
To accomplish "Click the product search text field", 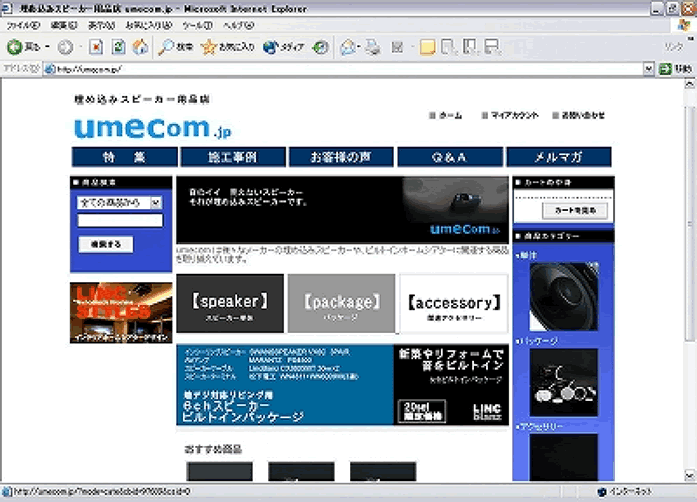I will point(119,220).
